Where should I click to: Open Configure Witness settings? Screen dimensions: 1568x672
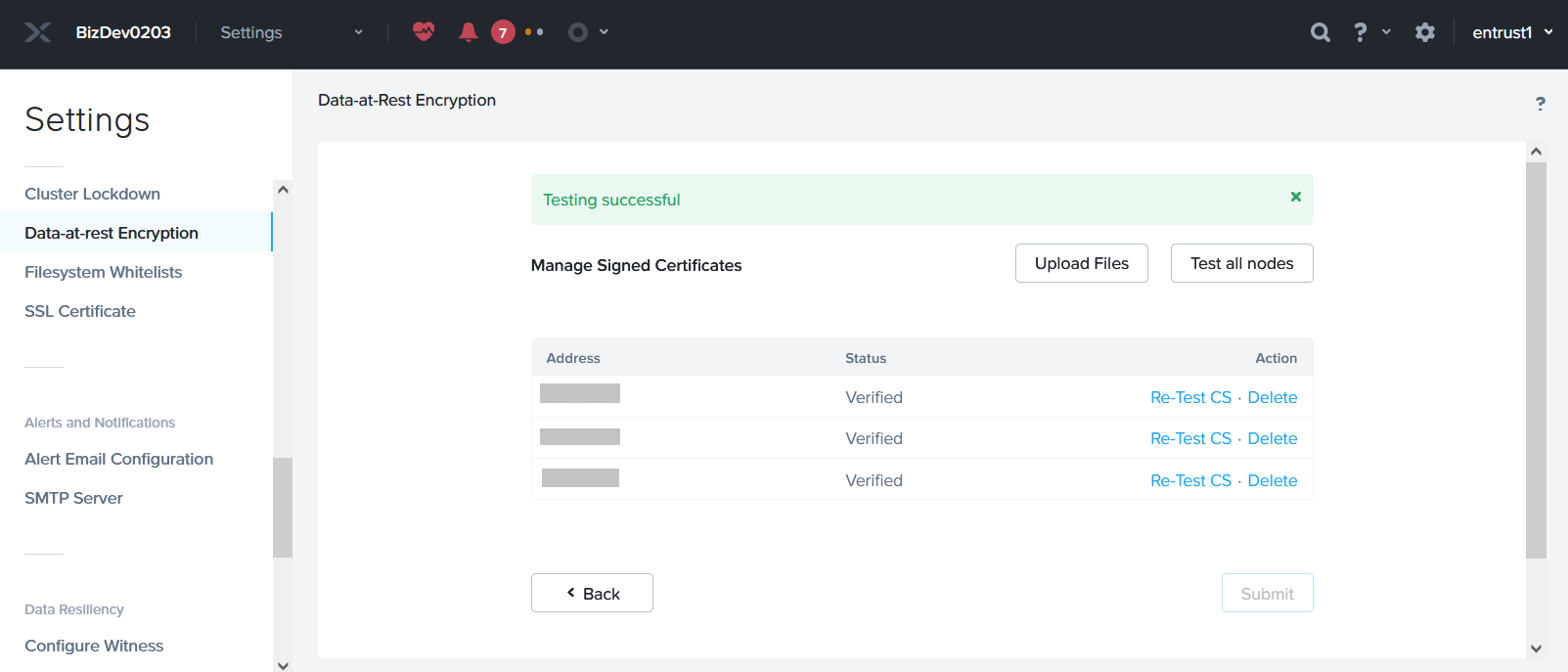[94, 646]
